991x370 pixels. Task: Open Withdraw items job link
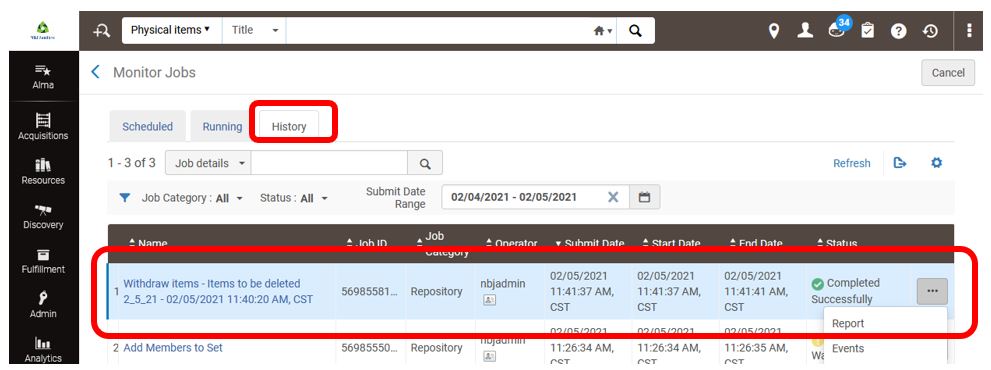click(x=218, y=292)
